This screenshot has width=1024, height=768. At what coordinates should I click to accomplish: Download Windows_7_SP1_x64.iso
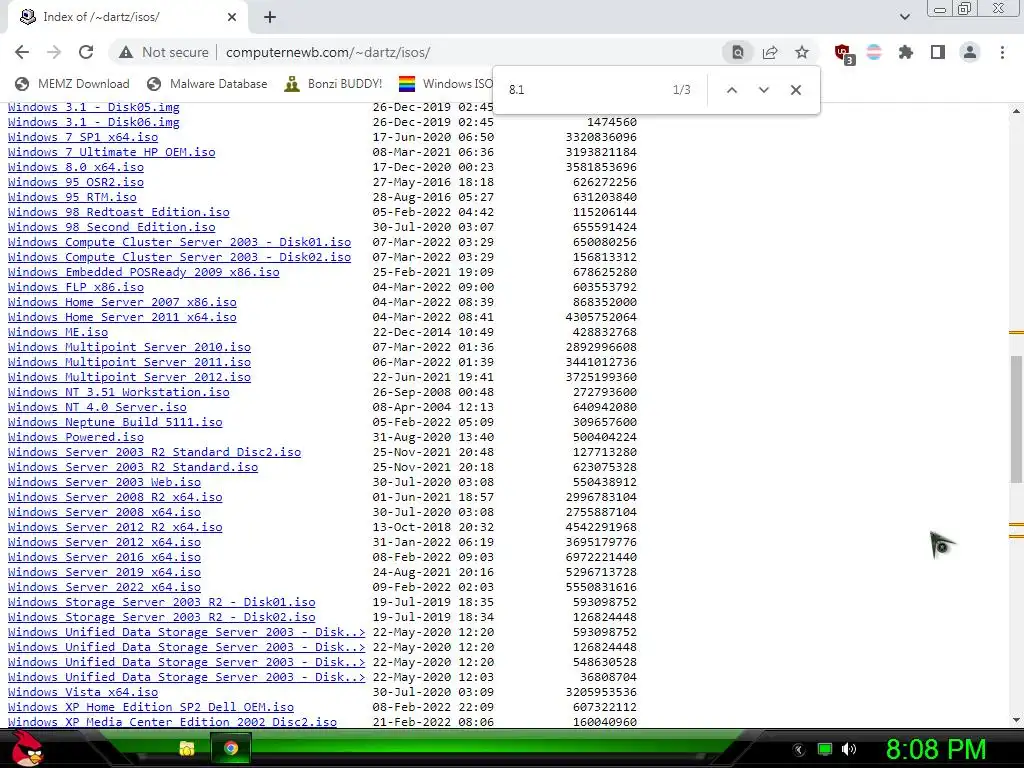(x=83, y=137)
